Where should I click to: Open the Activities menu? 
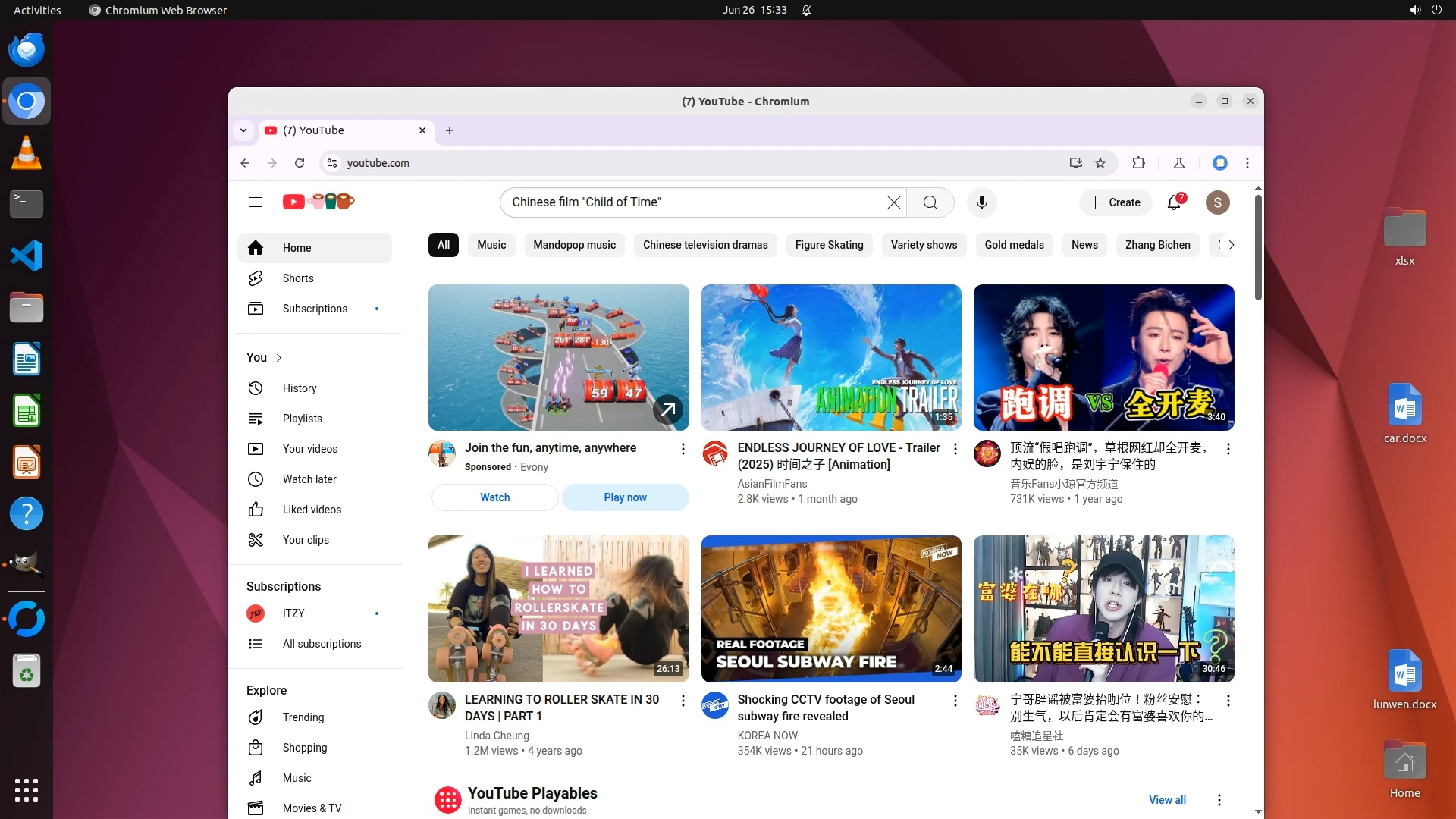[37, 11]
